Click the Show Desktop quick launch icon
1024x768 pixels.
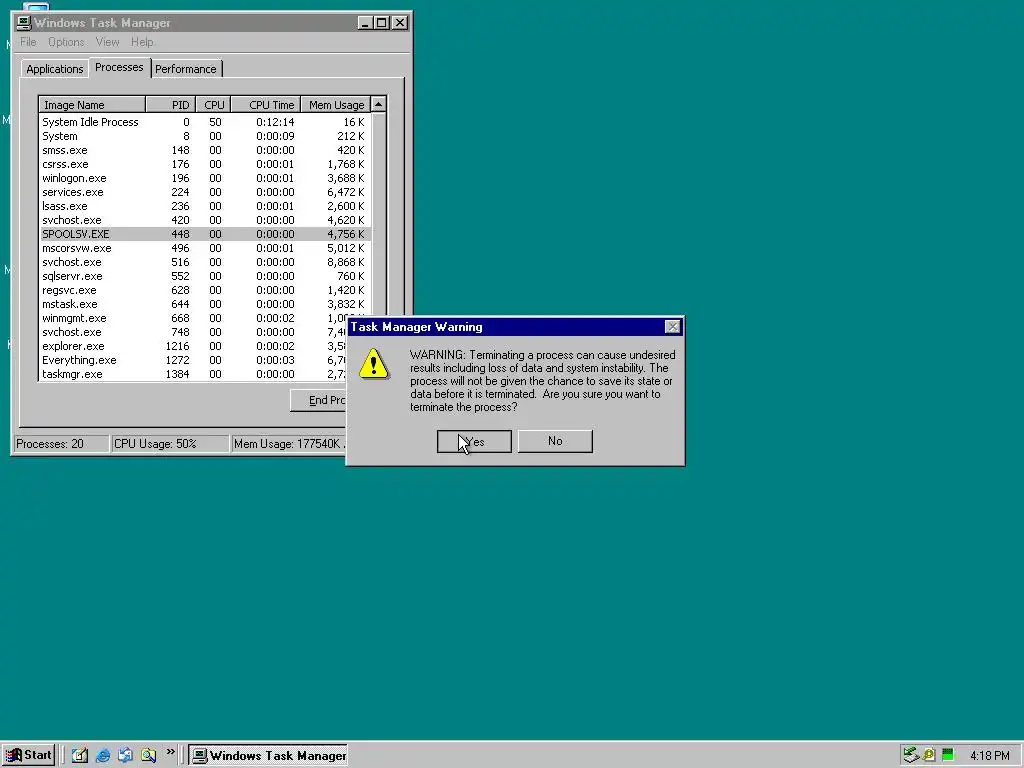click(x=80, y=756)
